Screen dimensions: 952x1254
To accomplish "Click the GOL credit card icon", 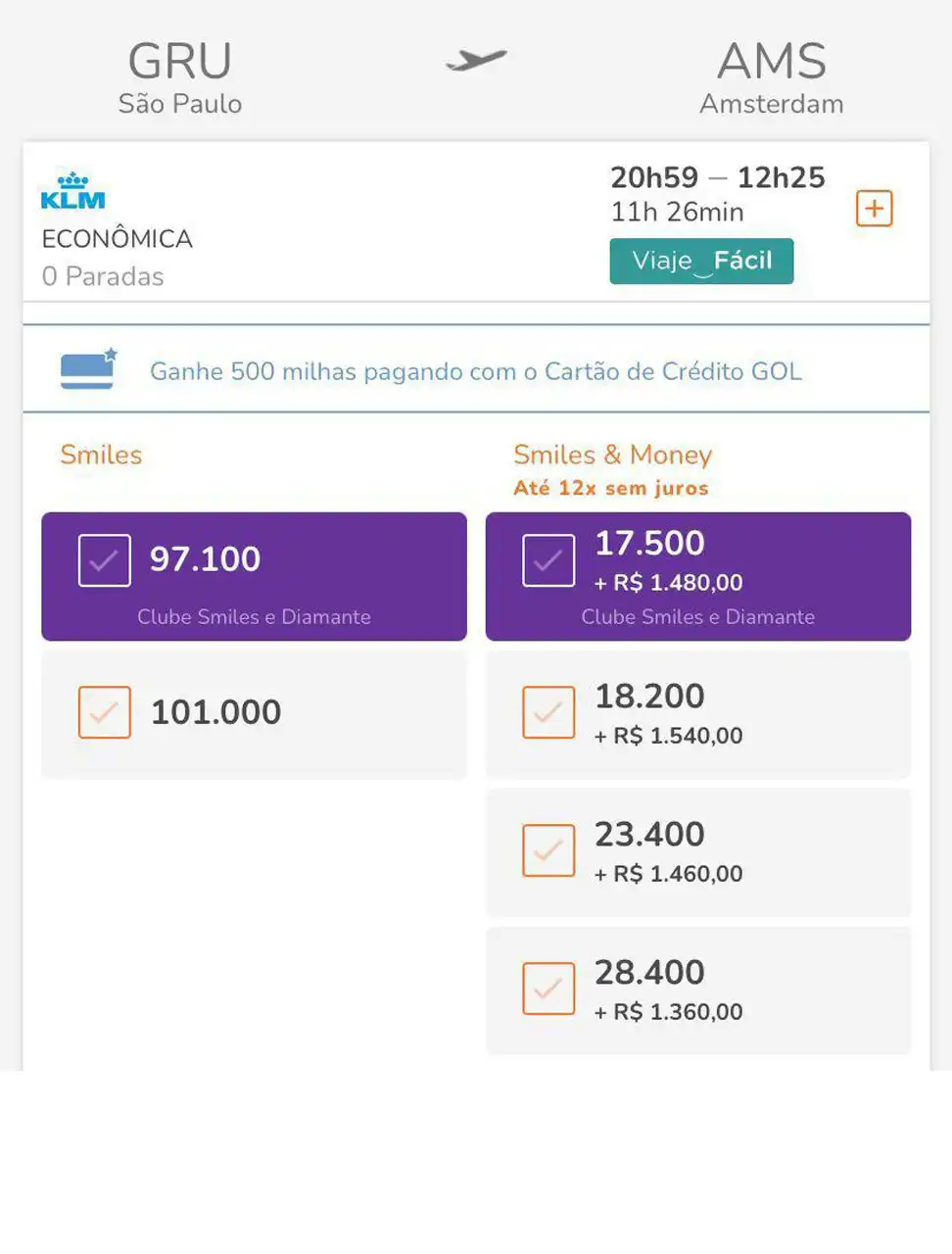I will pos(88,369).
